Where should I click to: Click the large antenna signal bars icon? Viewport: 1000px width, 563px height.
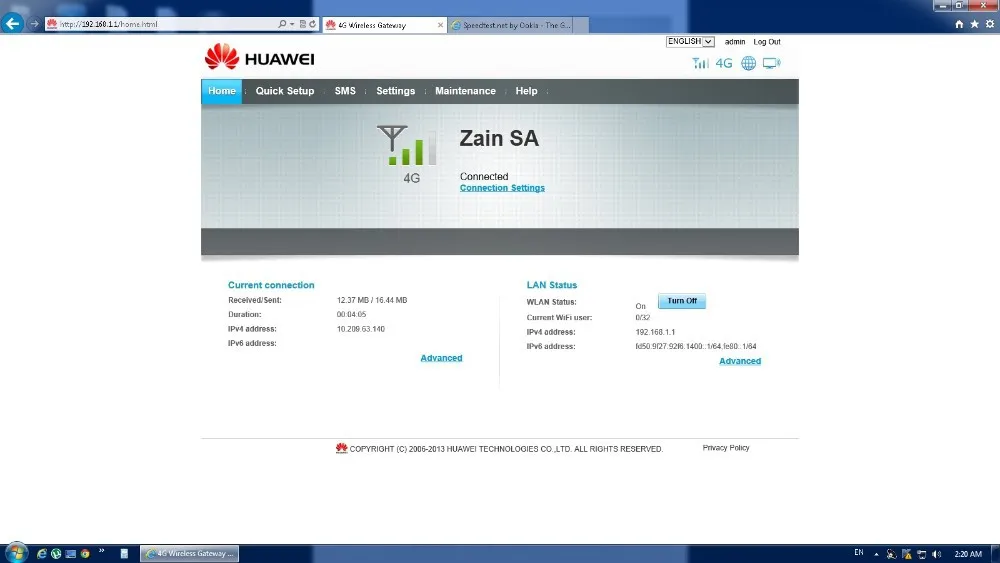pyautogui.click(x=407, y=145)
